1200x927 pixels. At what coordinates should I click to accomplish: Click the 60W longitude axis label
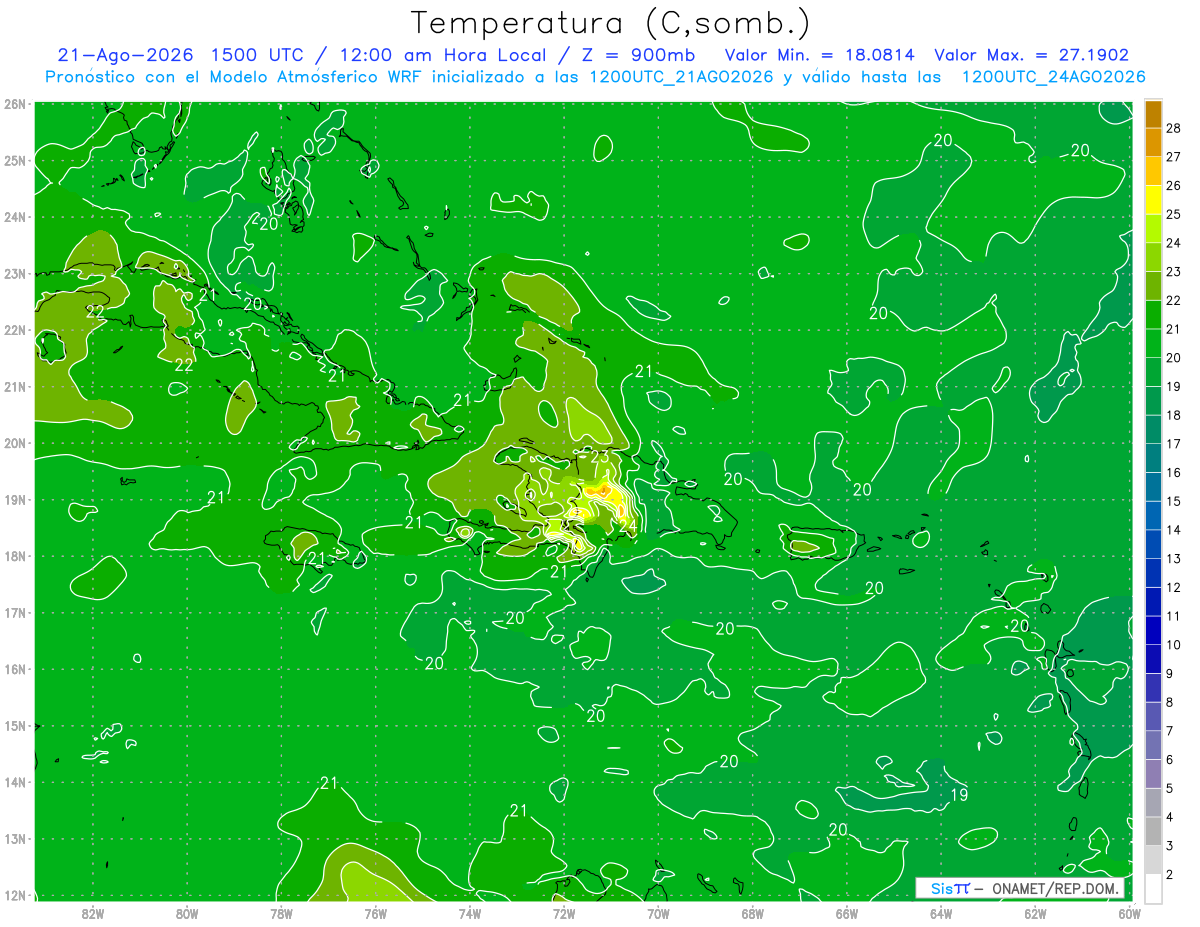[x=1129, y=913]
